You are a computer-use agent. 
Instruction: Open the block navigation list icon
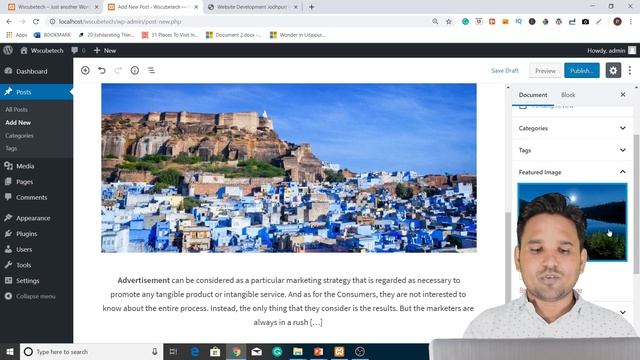151,70
